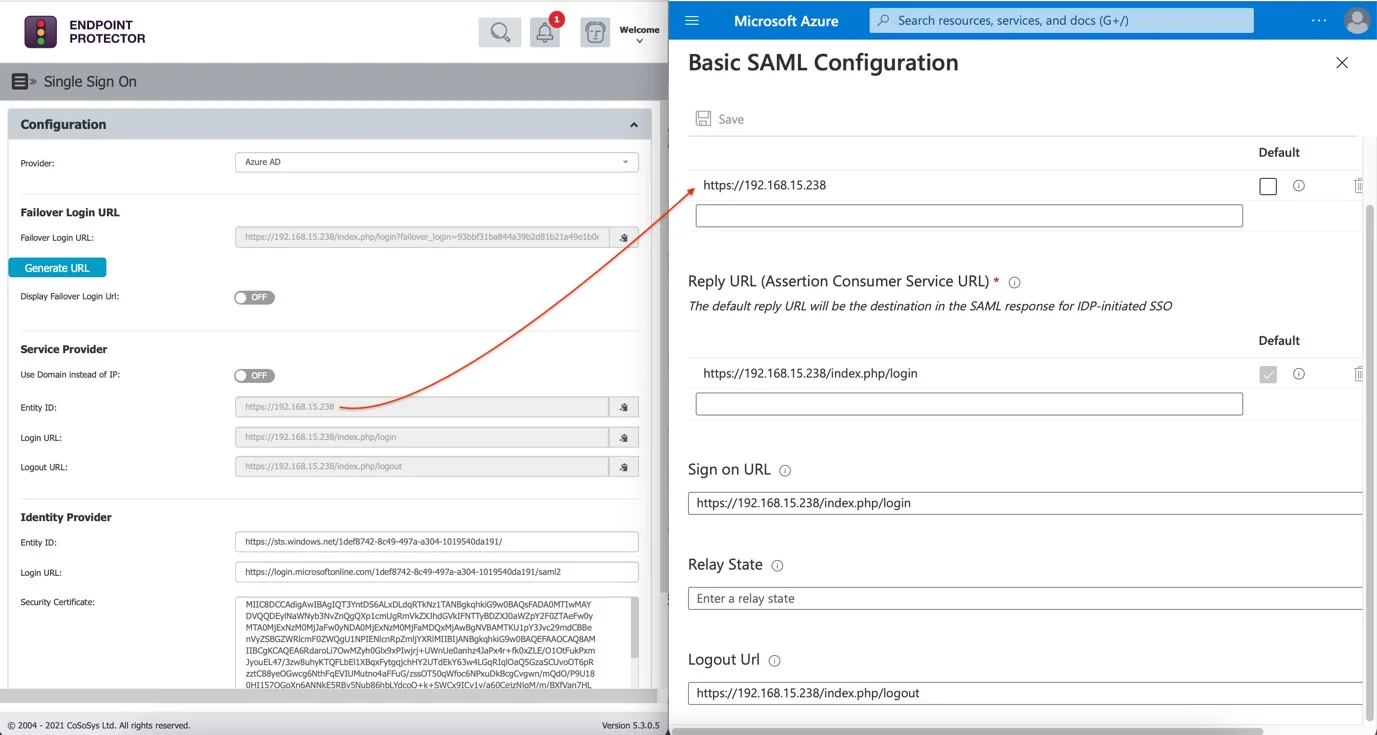
Task: Copy the Failover Login URL
Action: [x=623, y=238]
